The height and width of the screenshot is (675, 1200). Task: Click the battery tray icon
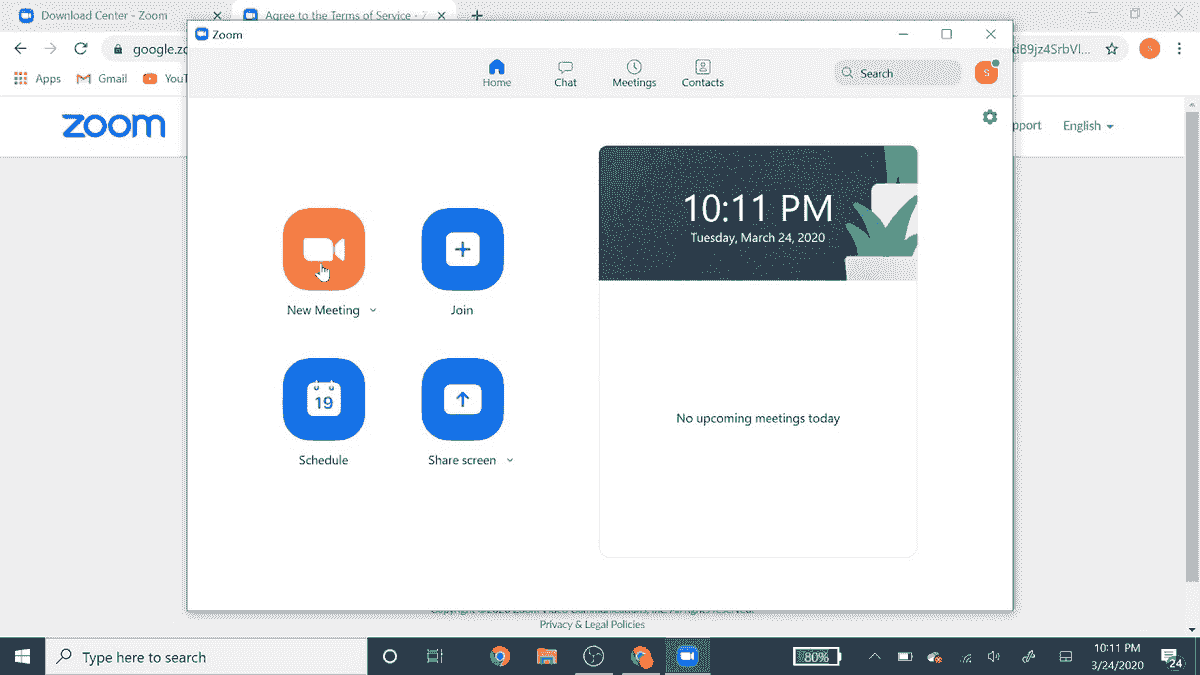click(x=905, y=657)
